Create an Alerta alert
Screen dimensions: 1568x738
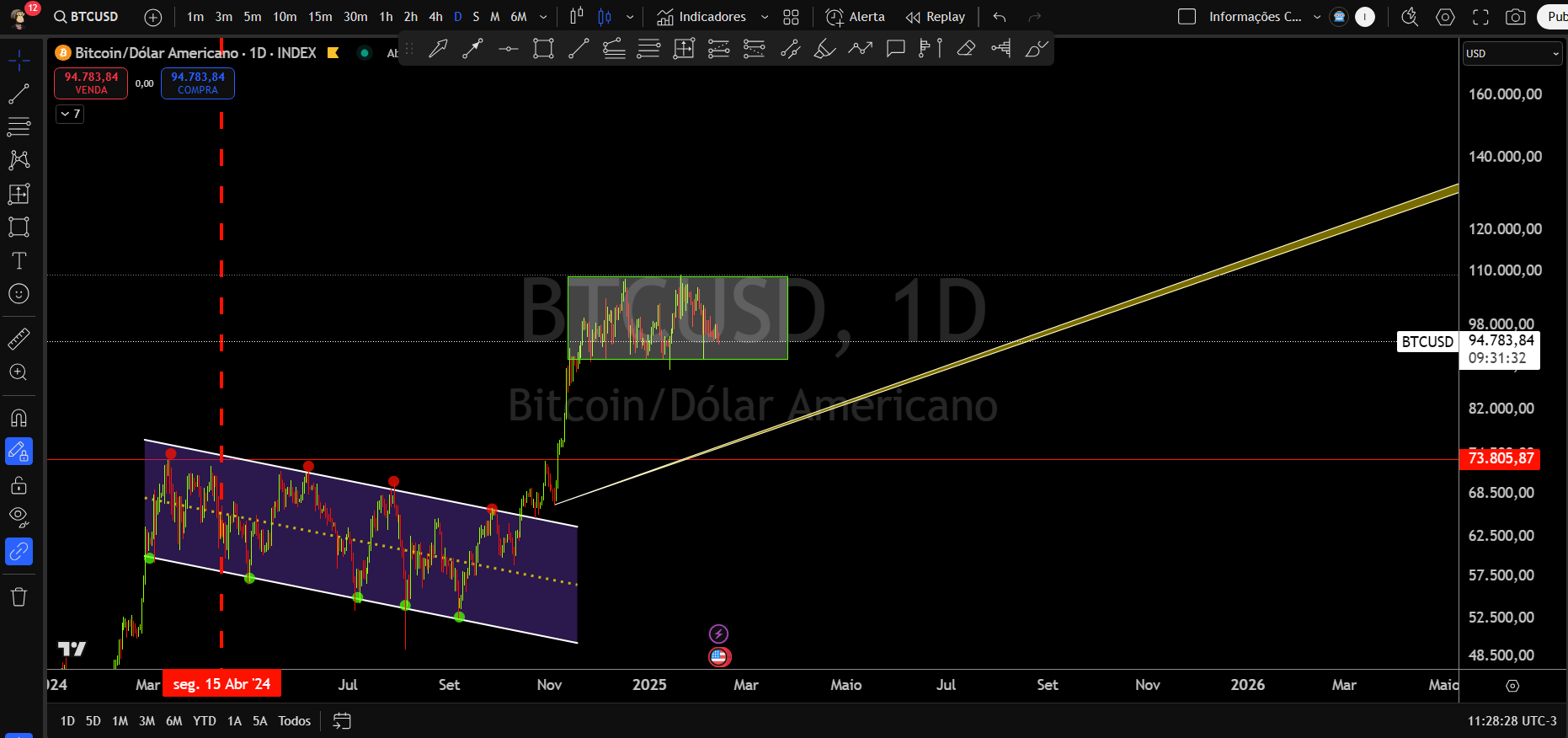[856, 17]
